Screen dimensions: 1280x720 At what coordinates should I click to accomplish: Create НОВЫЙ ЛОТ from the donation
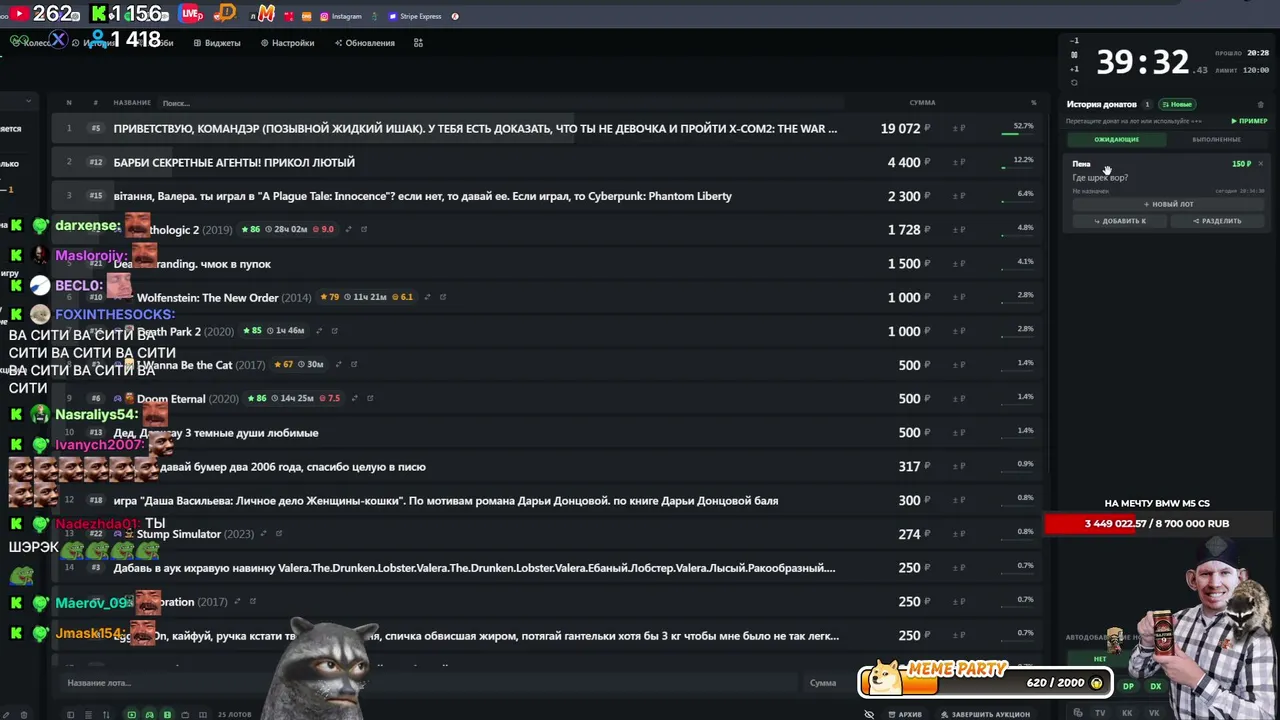coord(1169,204)
